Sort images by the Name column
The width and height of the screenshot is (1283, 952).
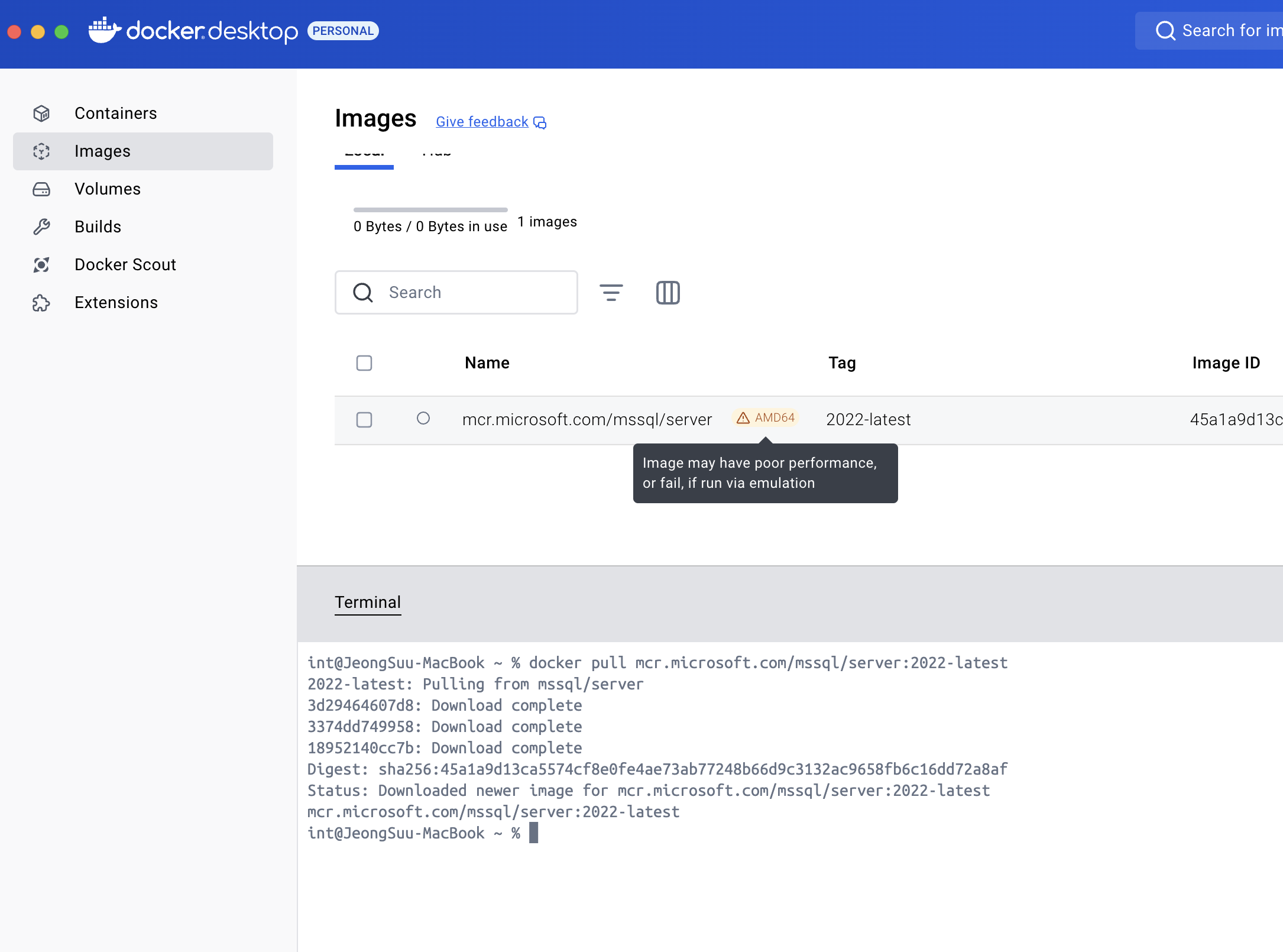tap(487, 363)
